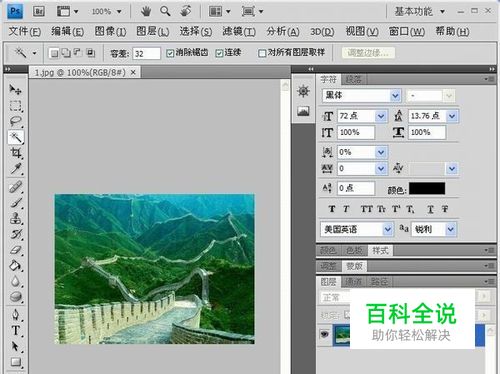Select the Paint Bucket tool
The image size is (500, 374).
tap(15, 266)
